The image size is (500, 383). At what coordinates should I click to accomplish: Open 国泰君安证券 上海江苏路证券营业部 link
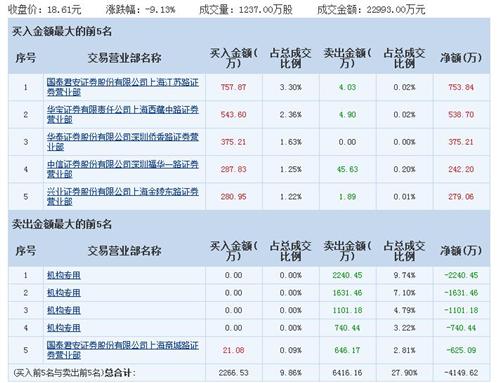[122, 87]
